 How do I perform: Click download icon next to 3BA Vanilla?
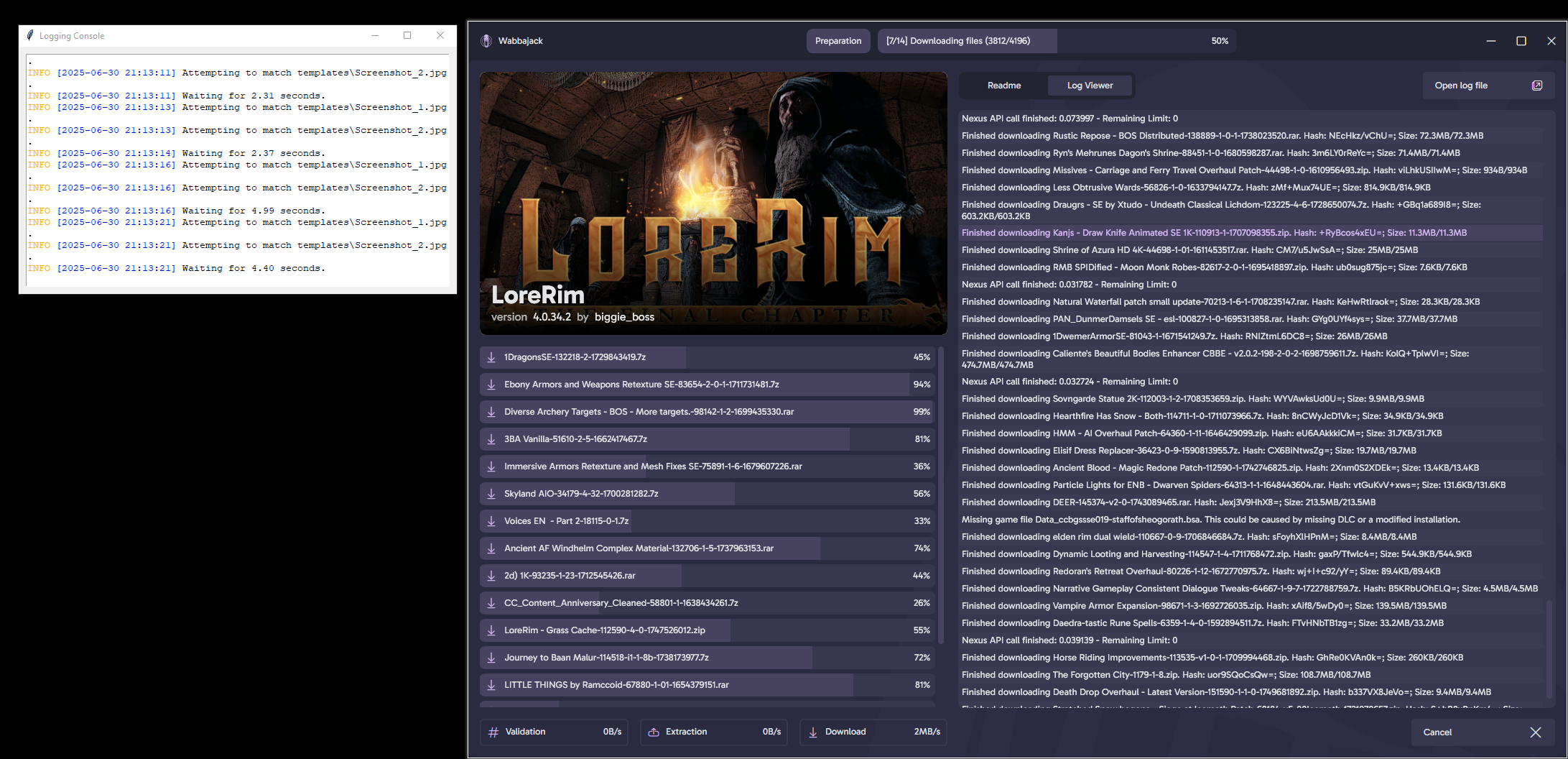[491, 439]
